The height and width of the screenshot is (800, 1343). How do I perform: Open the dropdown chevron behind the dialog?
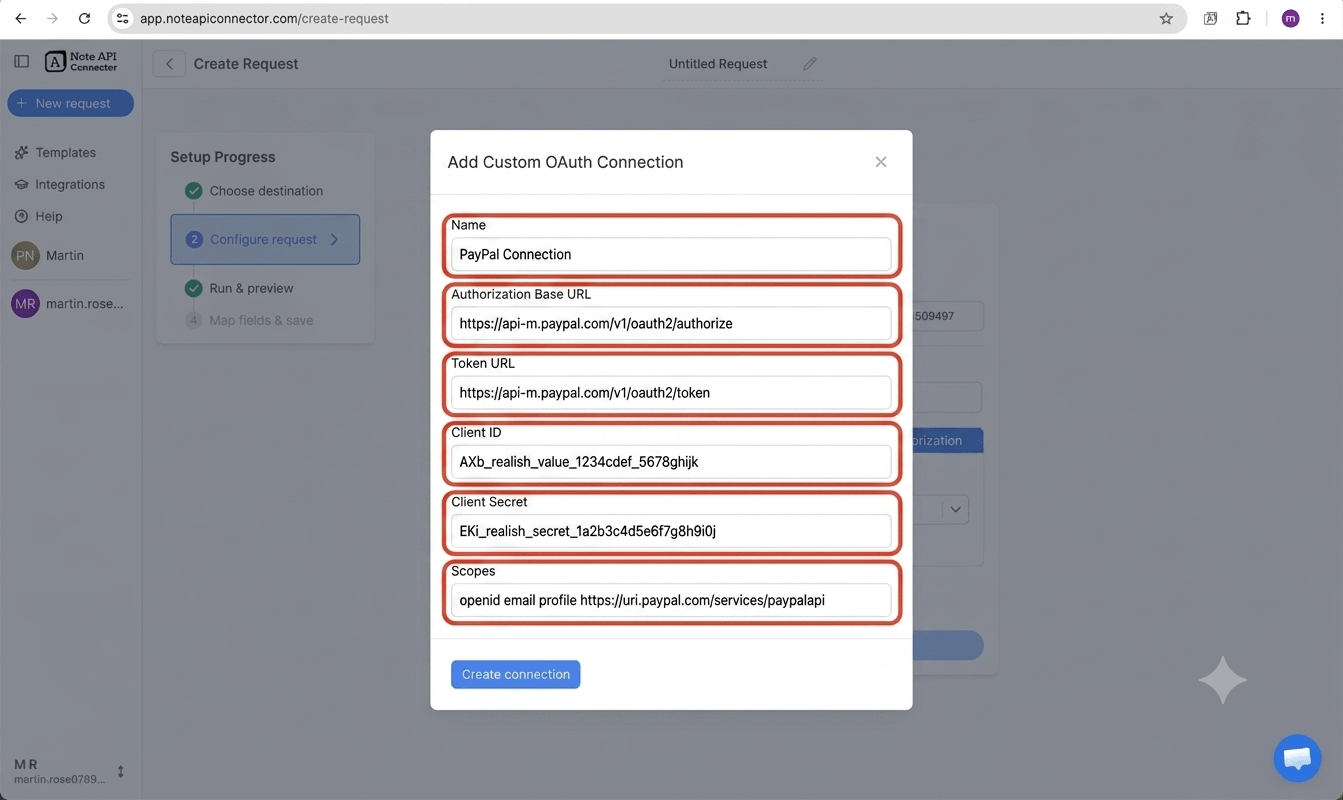(955, 509)
